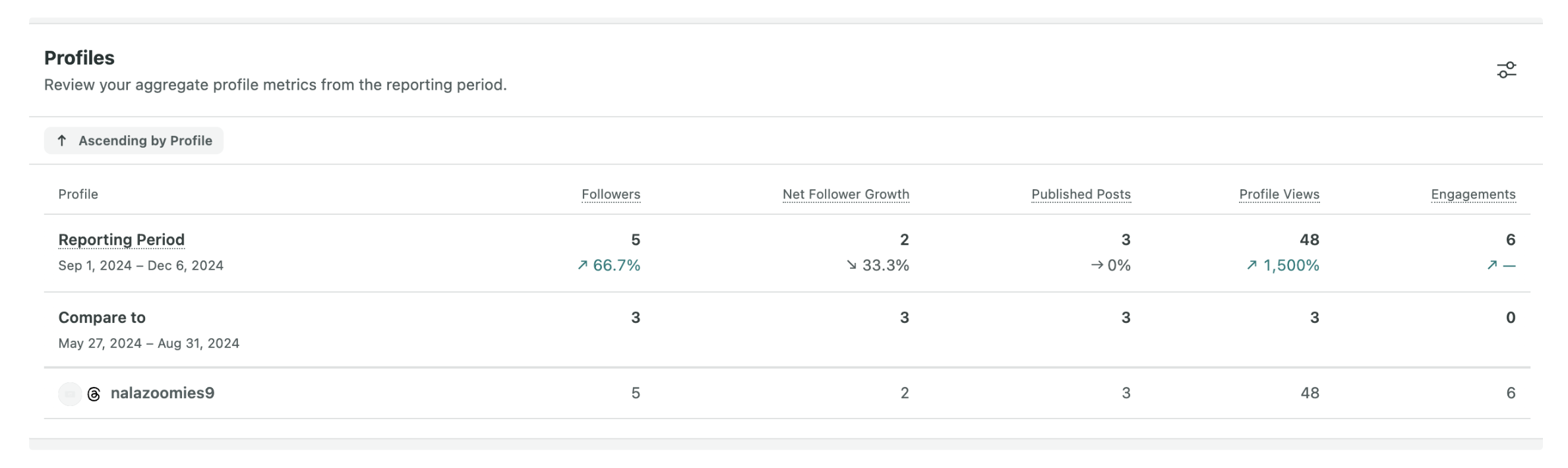Click the Profiles section heading
The height and width of the screenshot is (468, 1568).
pos(79,58)
